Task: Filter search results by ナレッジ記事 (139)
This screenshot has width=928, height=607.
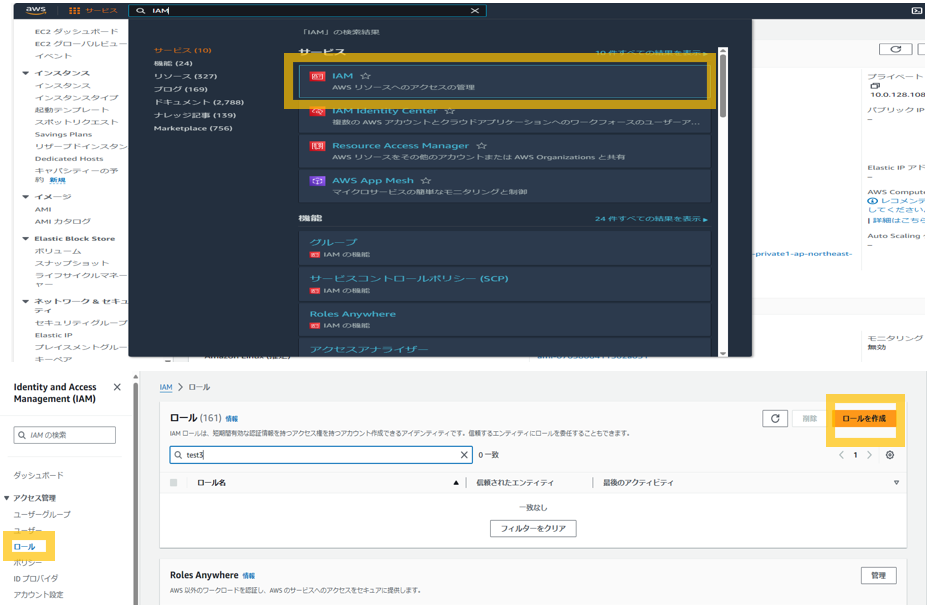Action: coord(195,115)
